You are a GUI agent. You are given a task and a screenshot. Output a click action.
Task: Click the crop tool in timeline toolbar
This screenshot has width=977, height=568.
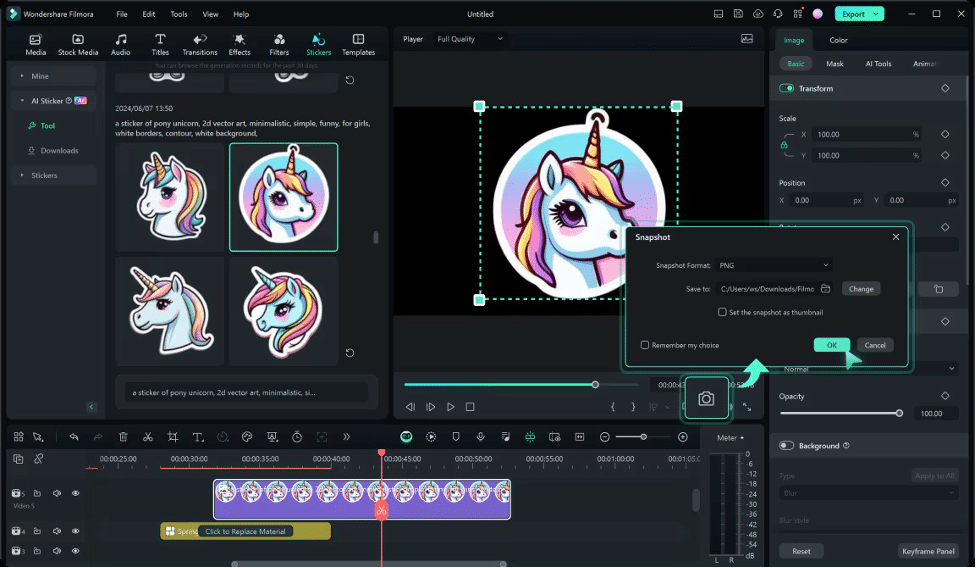pyautogui.click(x=173, y=437)
